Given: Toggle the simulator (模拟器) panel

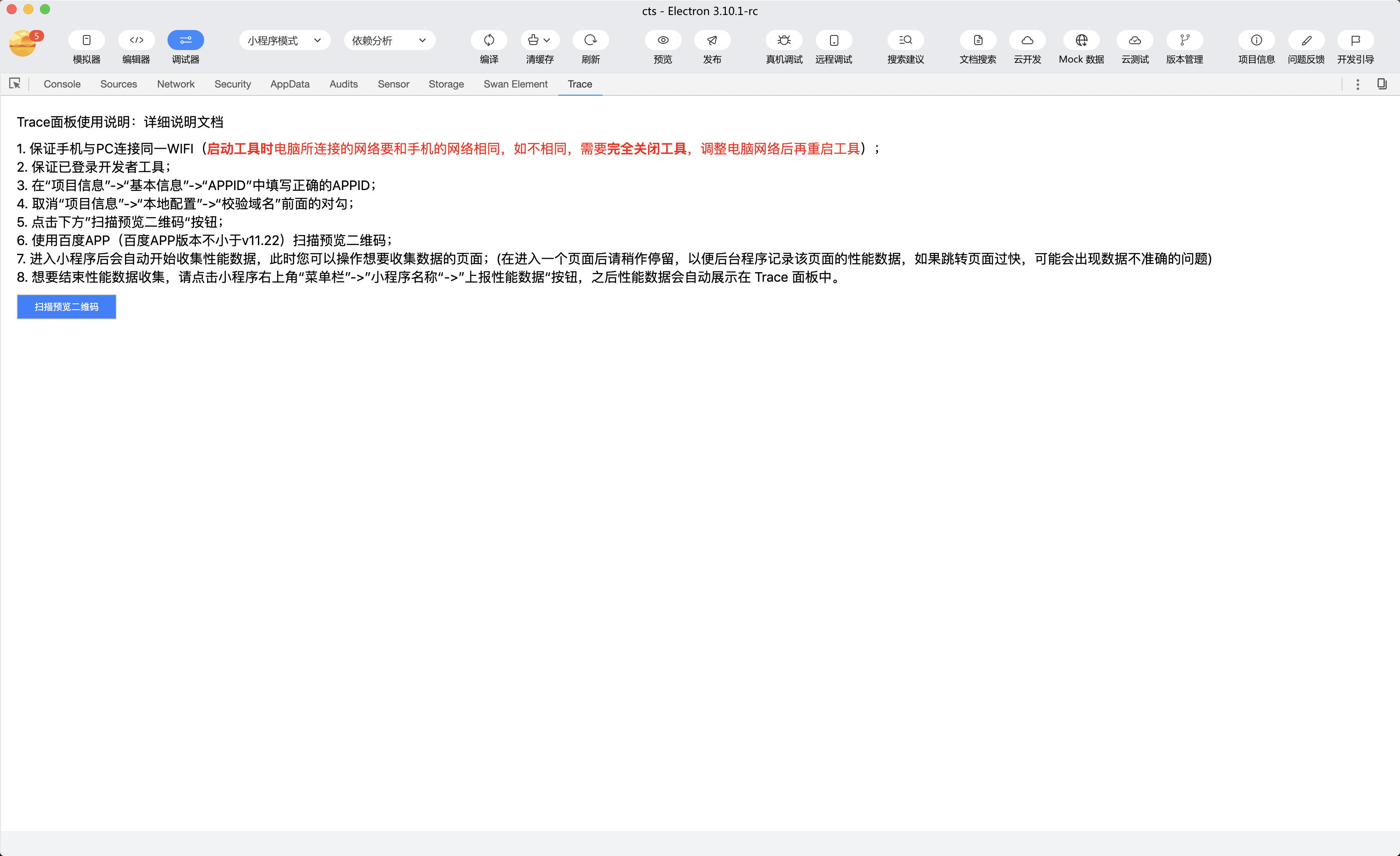Looking at the screenshot, I should pyautogui.click(x=86, y=40).
